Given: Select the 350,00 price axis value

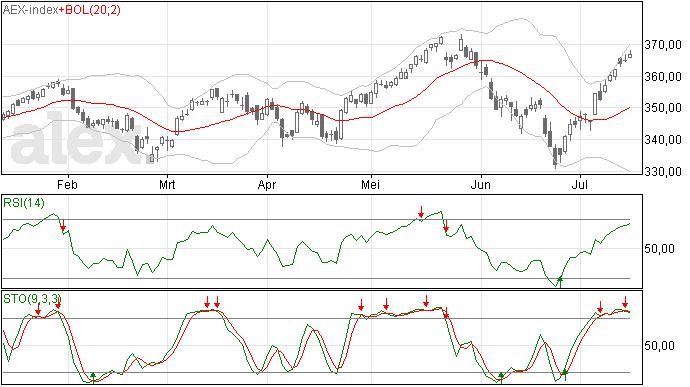Looking at the screenshot, I should 663,108.
